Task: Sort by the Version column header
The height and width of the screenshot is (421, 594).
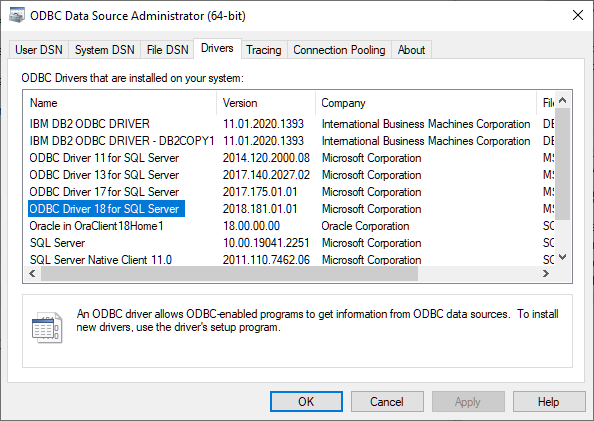Action: (x=266, y=103)
